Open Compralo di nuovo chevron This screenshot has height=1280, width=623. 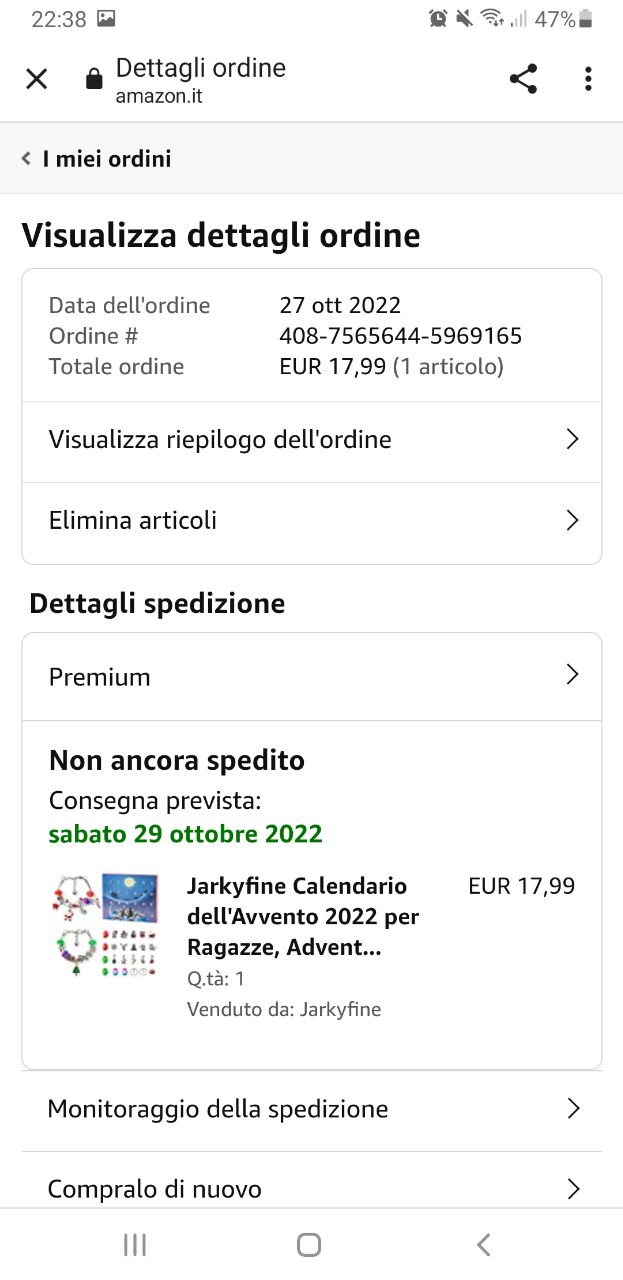(572, 1188)
